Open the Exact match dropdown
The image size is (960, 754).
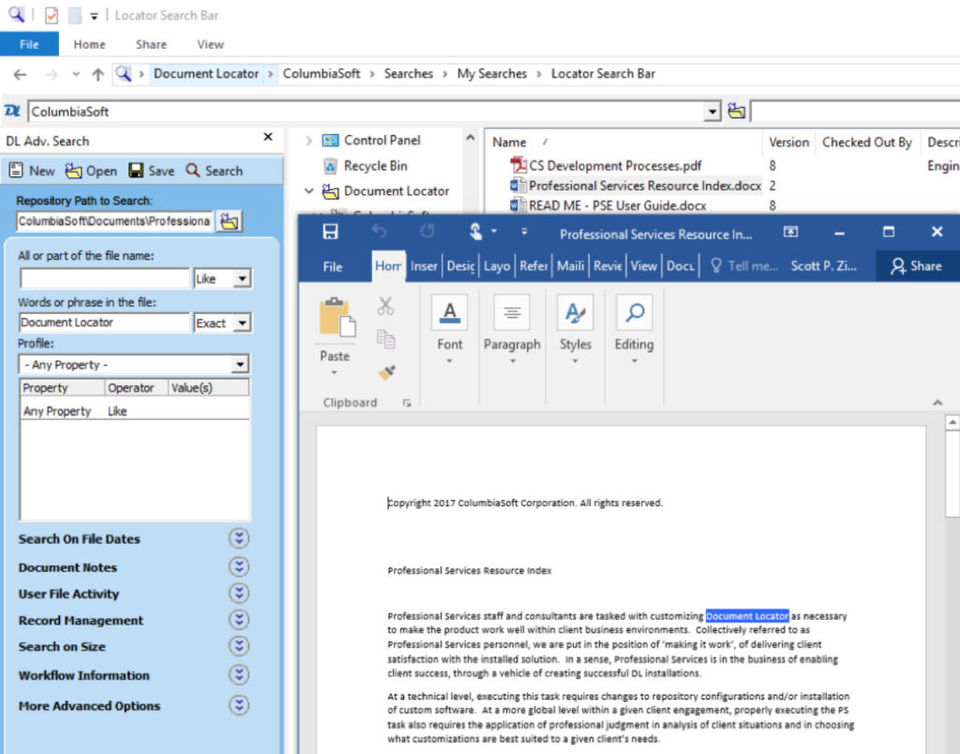point(242,323)
